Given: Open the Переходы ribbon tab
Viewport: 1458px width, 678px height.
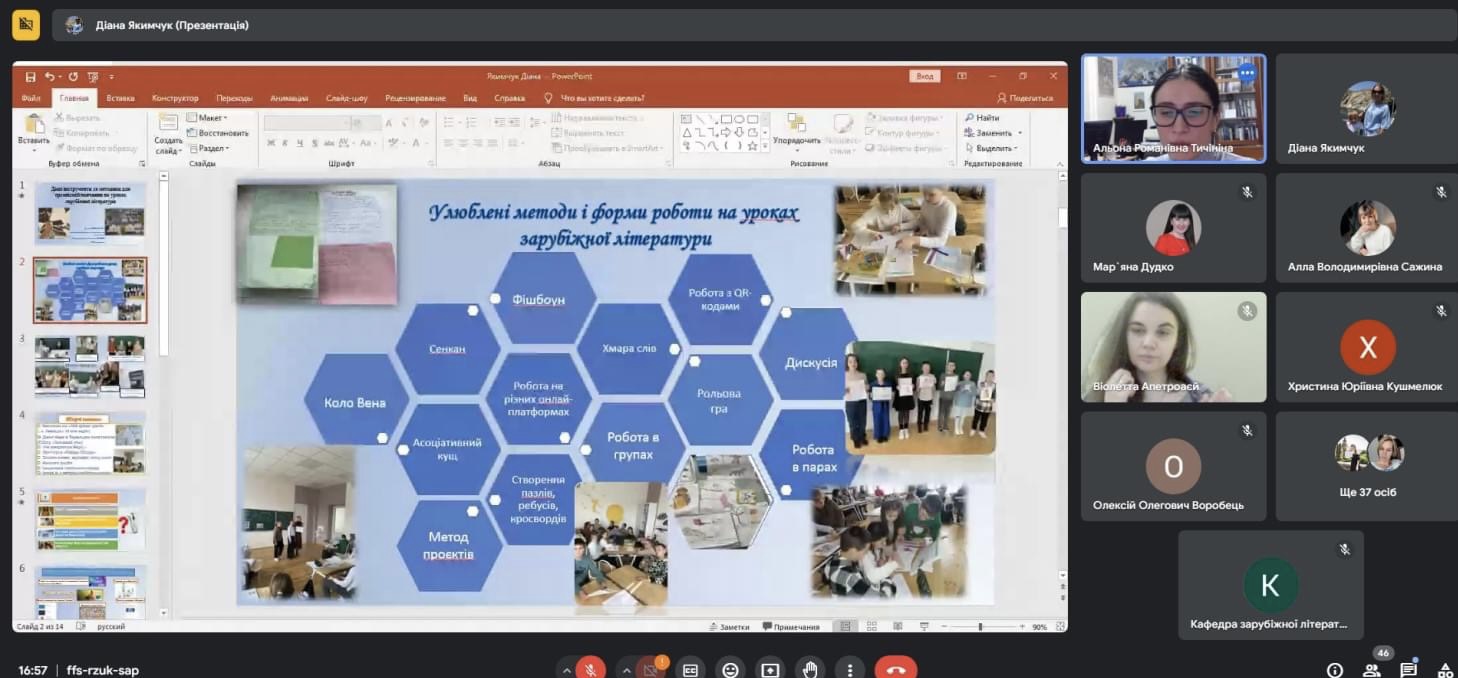Looking at the screenshot, I should click(234, 98).
